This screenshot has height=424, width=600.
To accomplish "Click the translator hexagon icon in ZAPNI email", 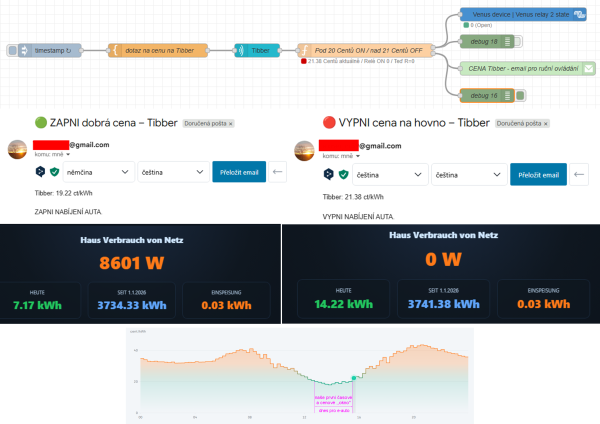I will [40, 171].
